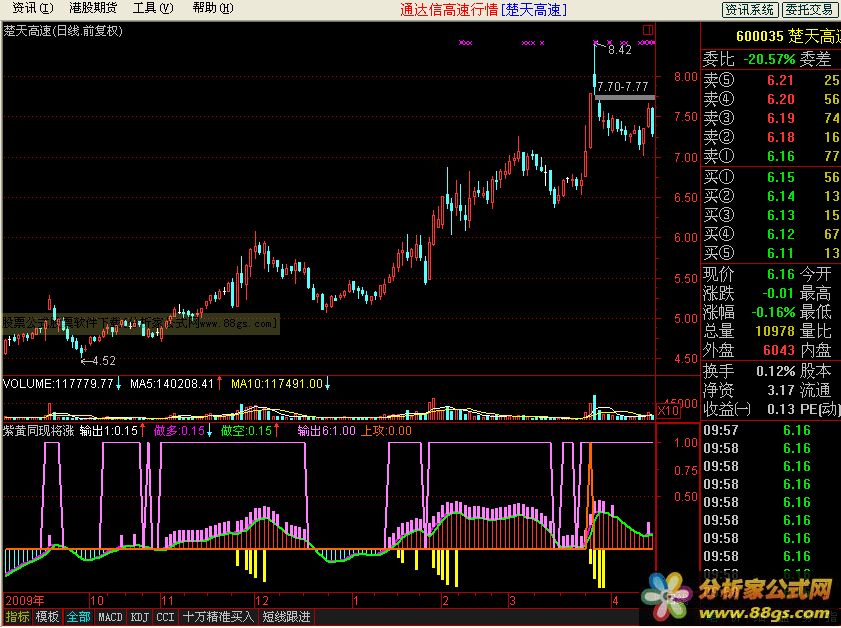Click the 涨幅 -0.16% value

(773, 312)
